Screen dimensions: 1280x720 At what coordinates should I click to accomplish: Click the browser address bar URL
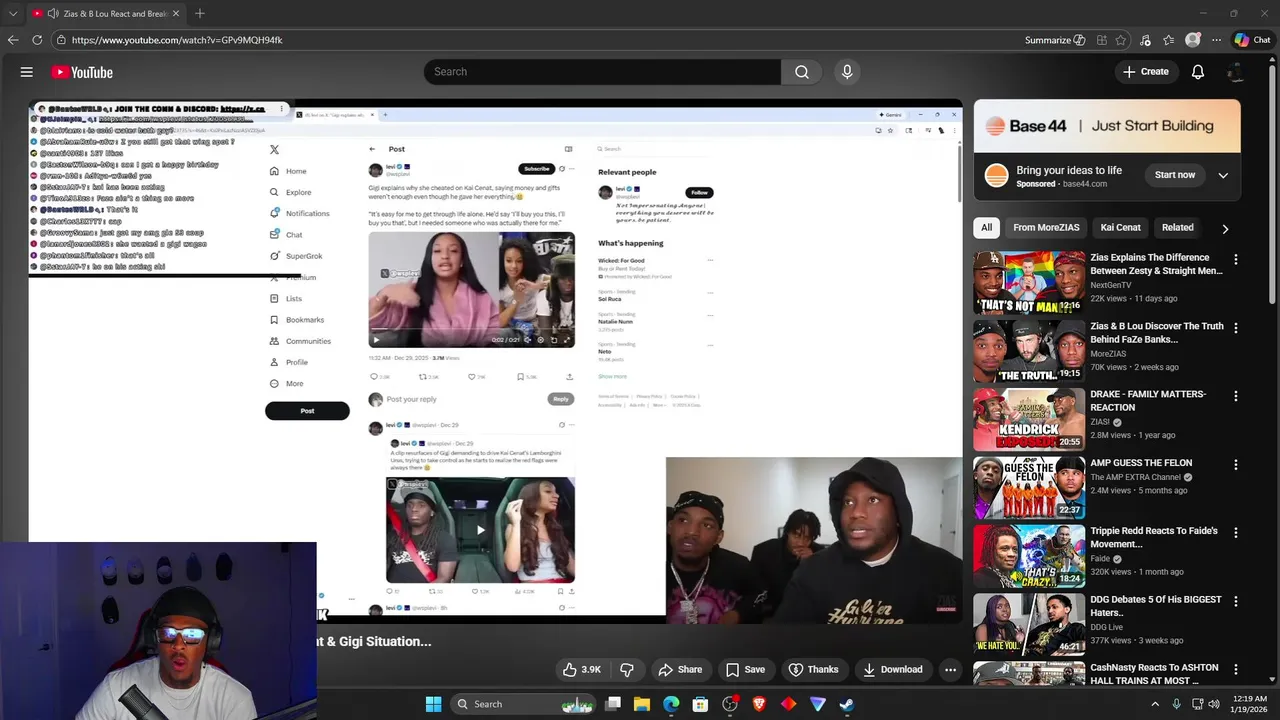(x=177, y=40)
